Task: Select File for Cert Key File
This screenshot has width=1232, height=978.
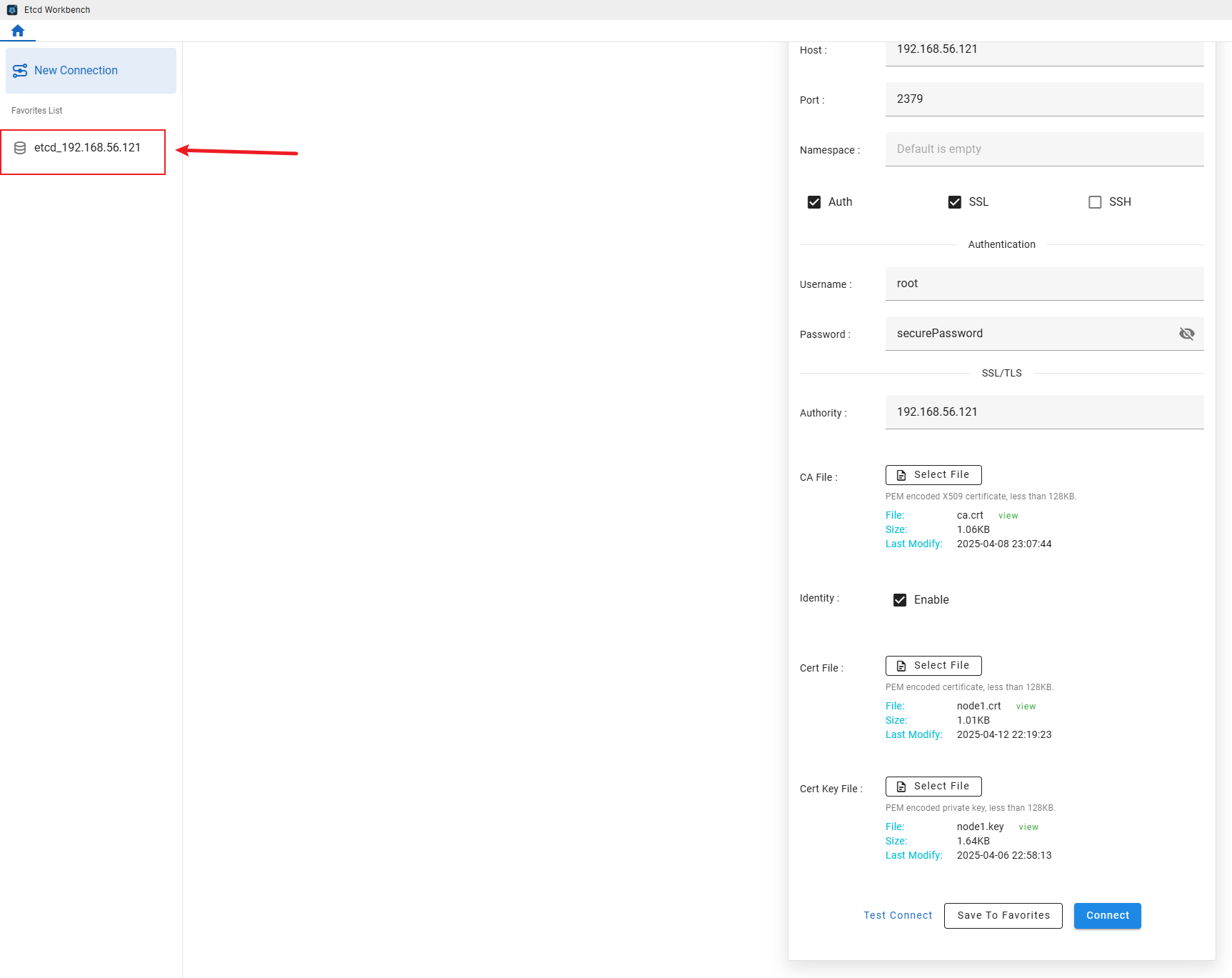Action: click(933, 787)
